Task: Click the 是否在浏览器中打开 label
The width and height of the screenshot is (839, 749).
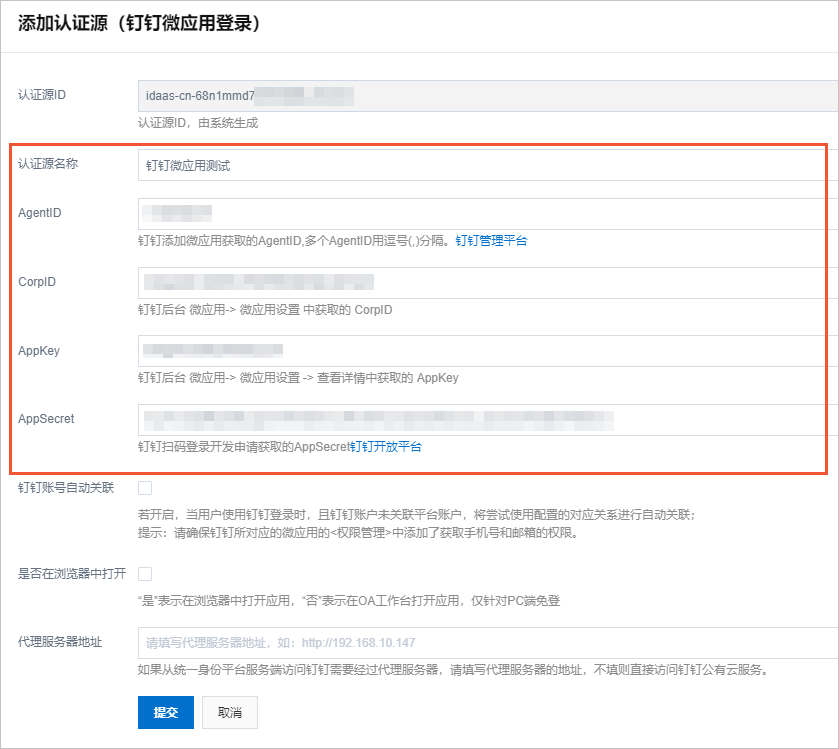Action: click(x=72, y=574)
